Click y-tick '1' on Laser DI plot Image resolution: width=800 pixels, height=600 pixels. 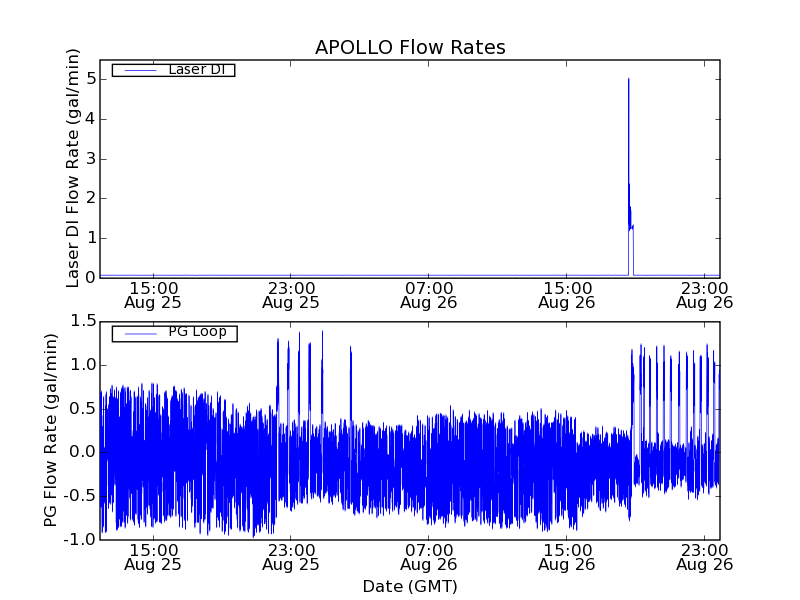coord(91,238)
